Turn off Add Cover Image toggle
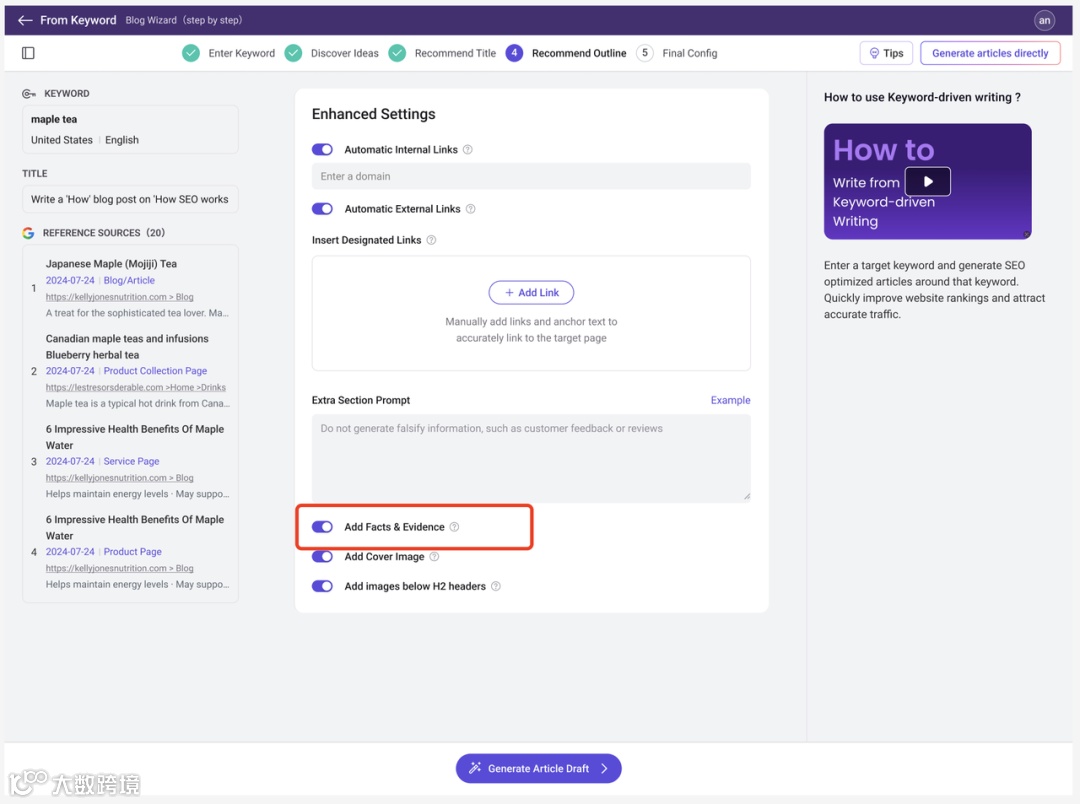The height and width of the screenshot is (804, 1080). coord(322,557)
